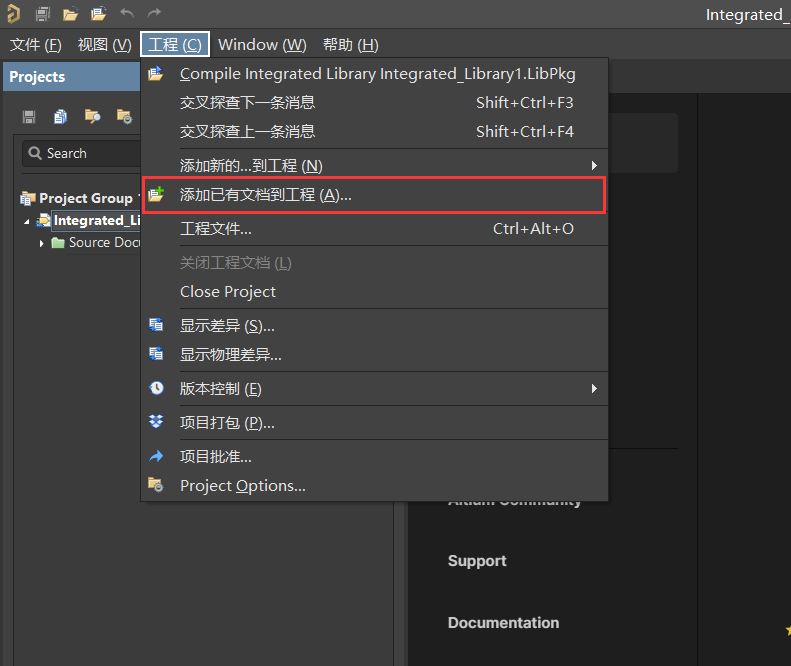This screenshot has height=666, width=791.
Task: Click the Compile Integrated Library menu icon
Action: pyautogui.click(x=155, y=74)
